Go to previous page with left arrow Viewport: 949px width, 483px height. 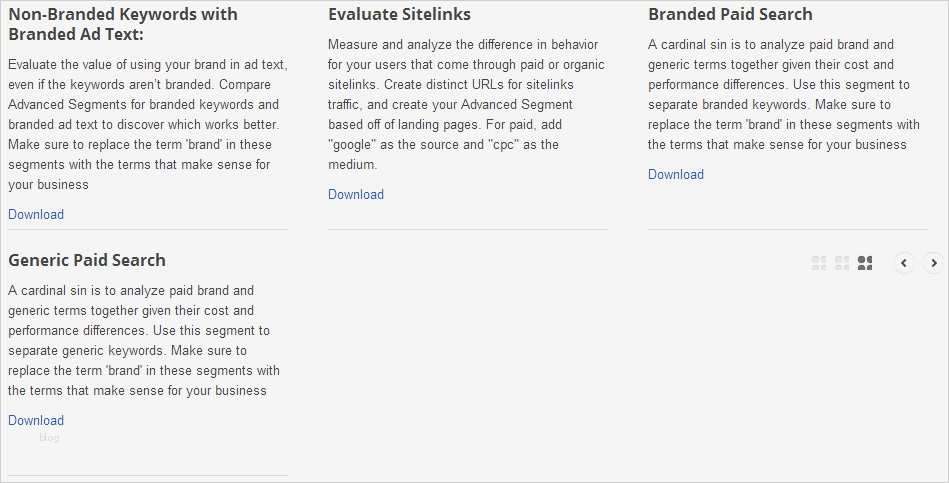904,263
